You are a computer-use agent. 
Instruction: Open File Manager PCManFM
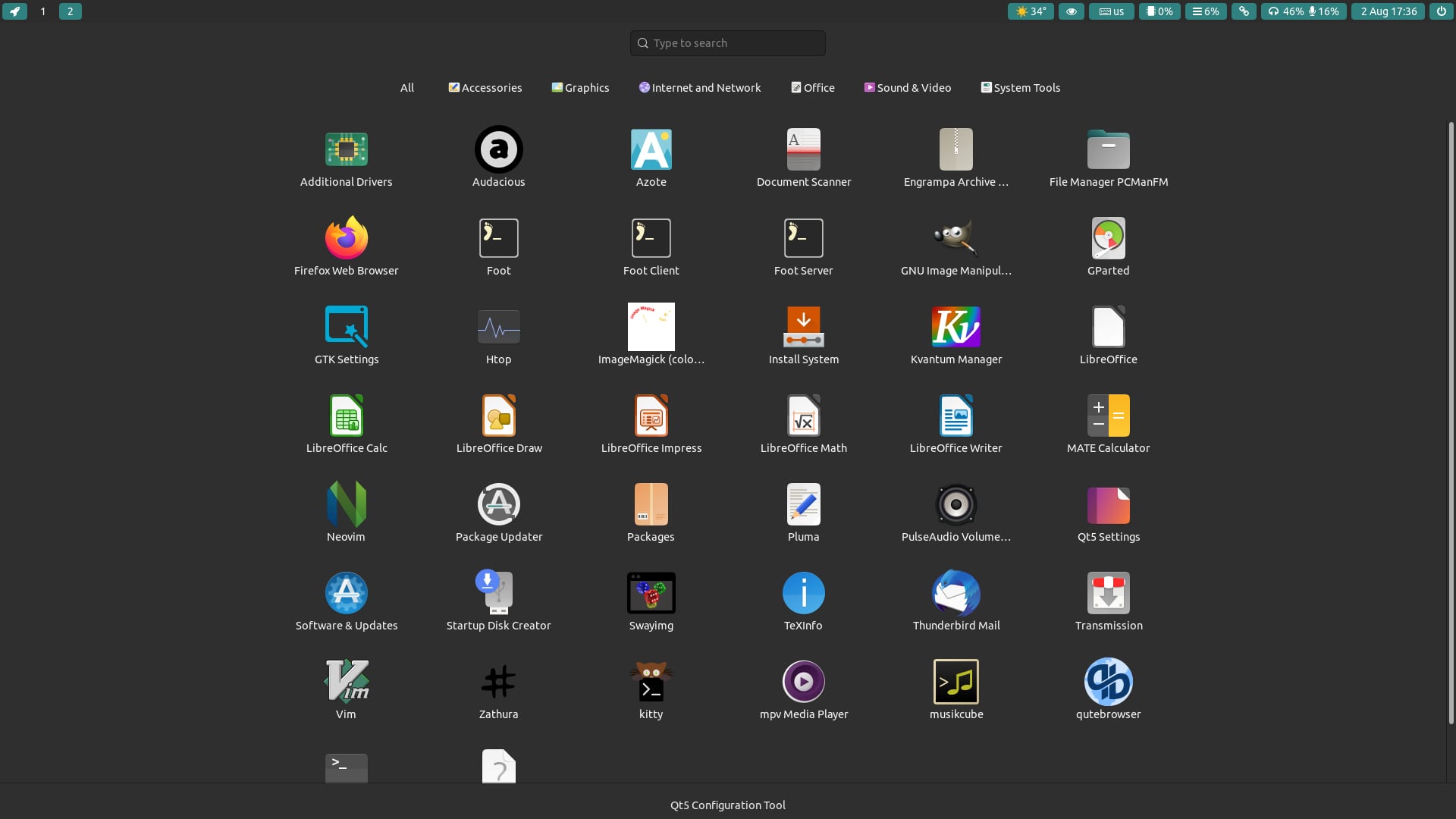(x=1109, y=158)
